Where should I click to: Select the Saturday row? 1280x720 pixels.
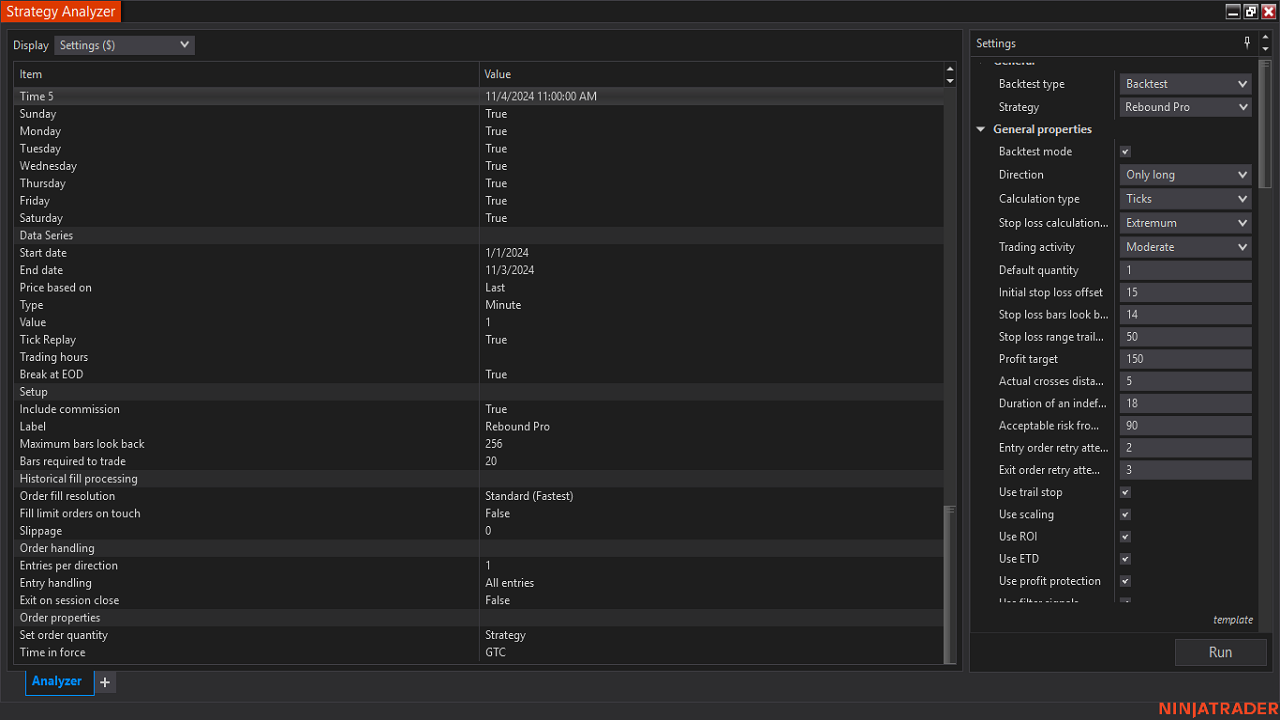(x=479, y=218)
